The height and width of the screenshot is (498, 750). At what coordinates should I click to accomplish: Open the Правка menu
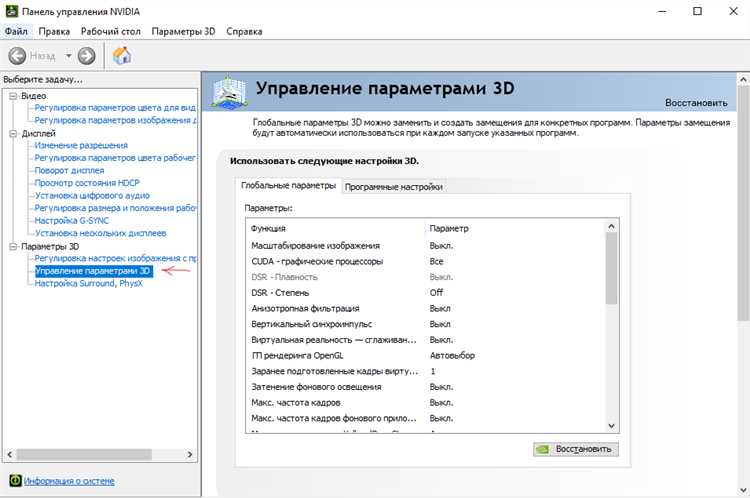54,31
